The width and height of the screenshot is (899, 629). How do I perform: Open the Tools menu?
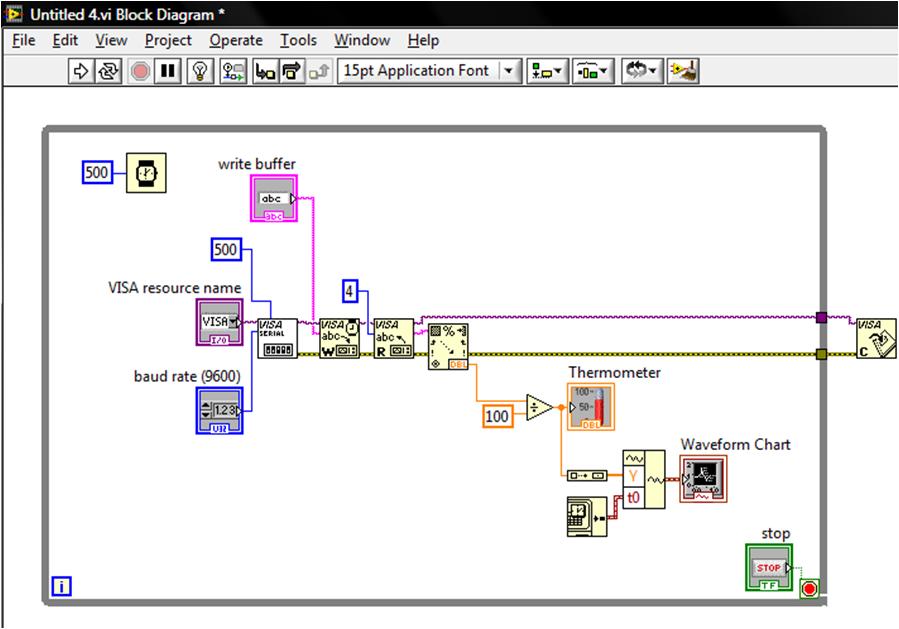tap(298, 40)
